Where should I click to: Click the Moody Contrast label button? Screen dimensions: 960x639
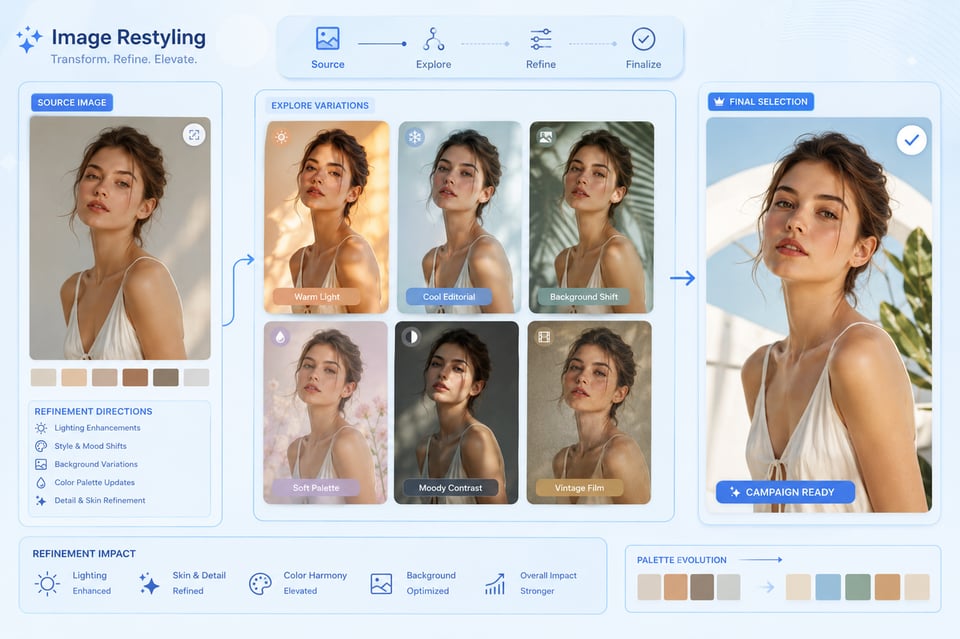[x=451, y=488]
